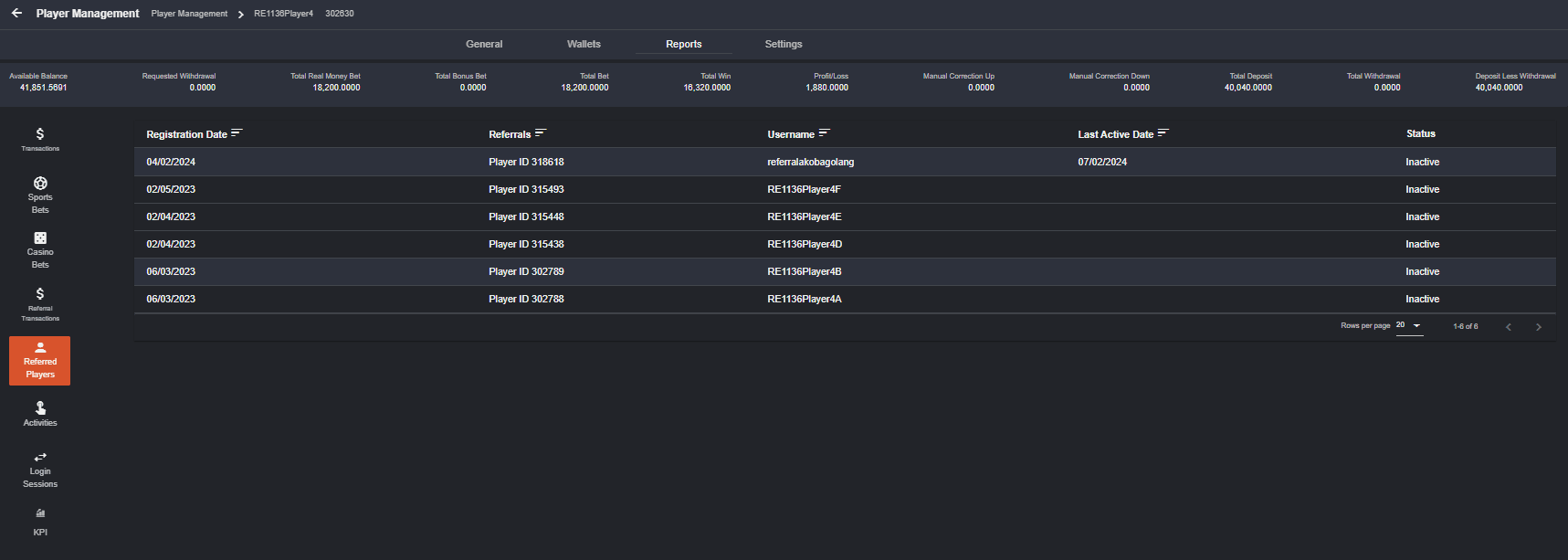The image size is (1568, 560).
Task: Click Player ID 302788 referral
Action: (526, 299)
